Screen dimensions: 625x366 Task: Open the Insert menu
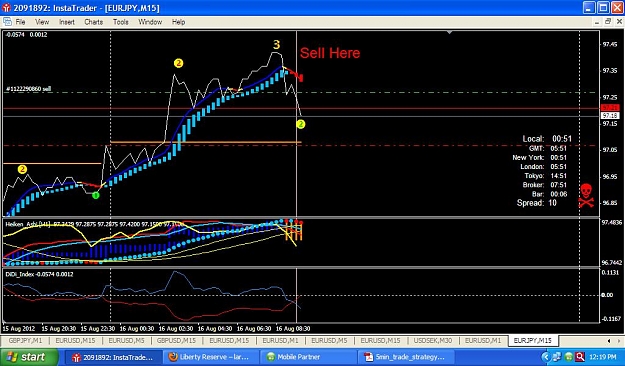coord(67,22)
